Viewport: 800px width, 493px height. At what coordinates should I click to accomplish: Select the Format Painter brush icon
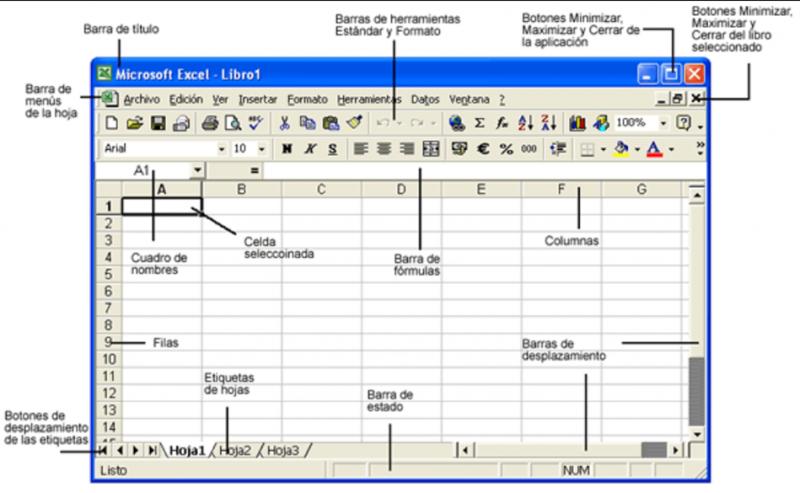click(x=354, y=122)
